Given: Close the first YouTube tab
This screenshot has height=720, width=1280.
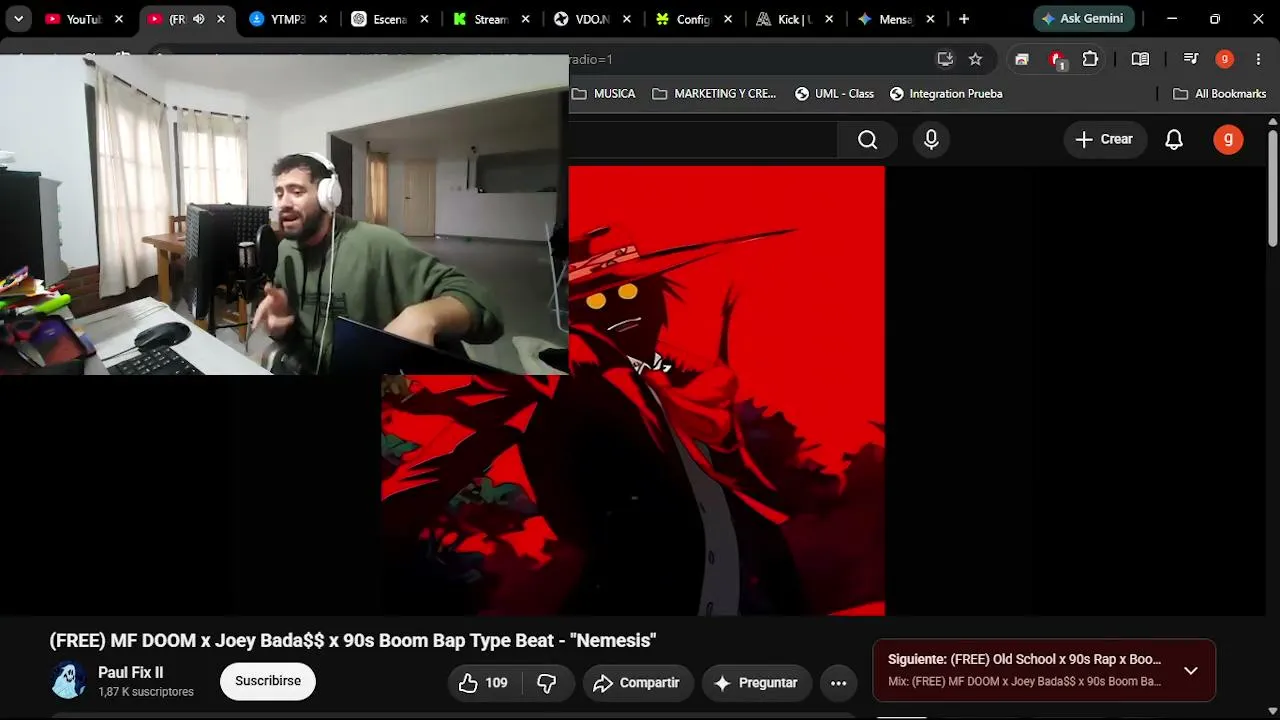Looking at the screenshot, I should point(119,19).
